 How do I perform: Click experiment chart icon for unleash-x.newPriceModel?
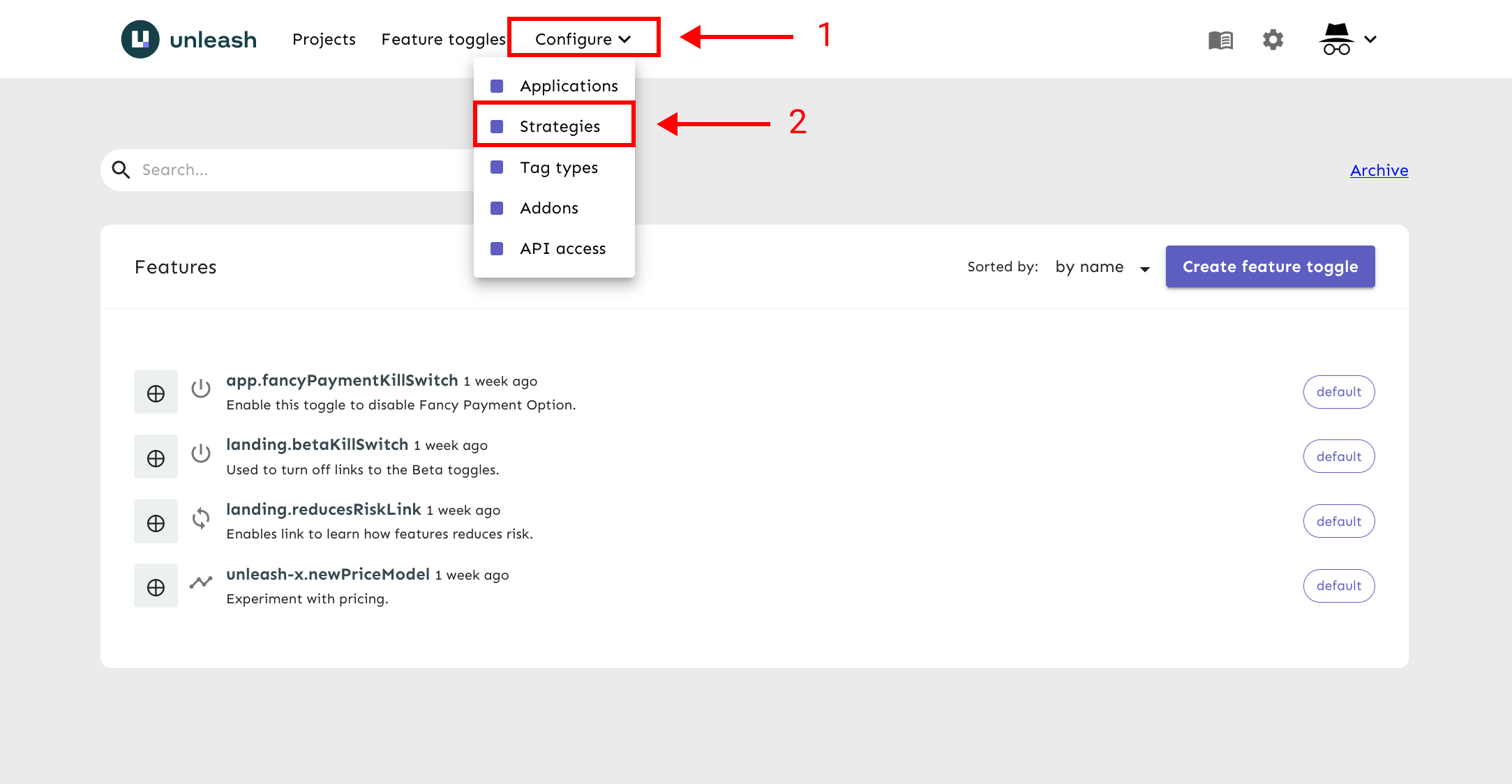[x=201, y=582]
